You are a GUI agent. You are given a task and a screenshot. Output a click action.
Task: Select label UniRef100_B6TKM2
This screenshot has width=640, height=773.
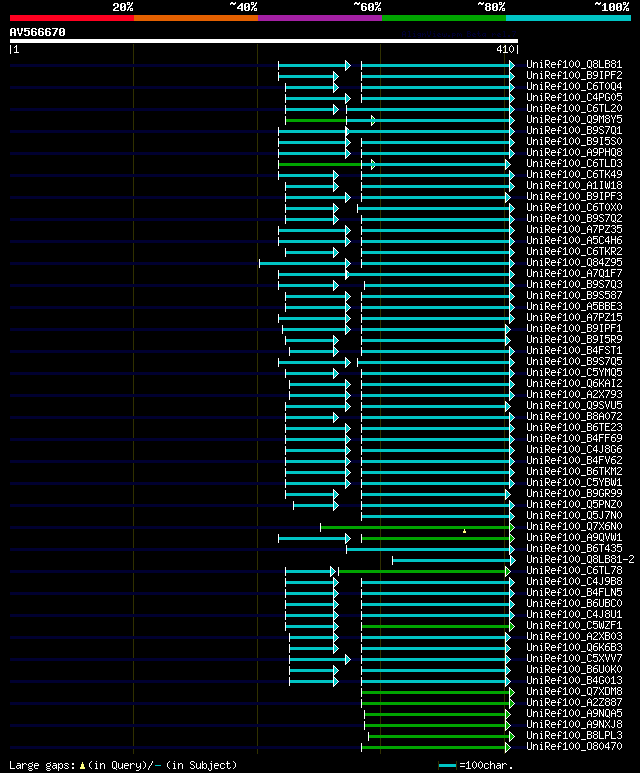click(574, 471)
